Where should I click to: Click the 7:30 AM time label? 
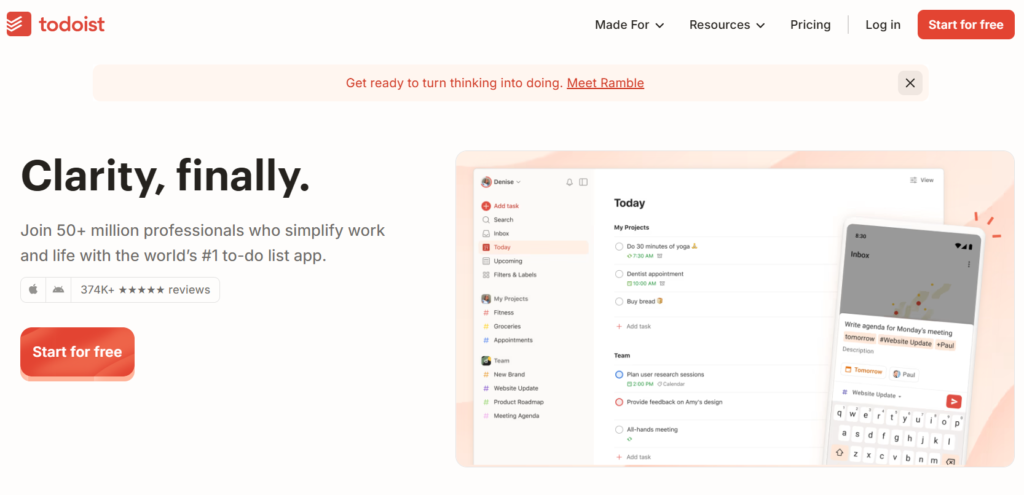[641, 256]
